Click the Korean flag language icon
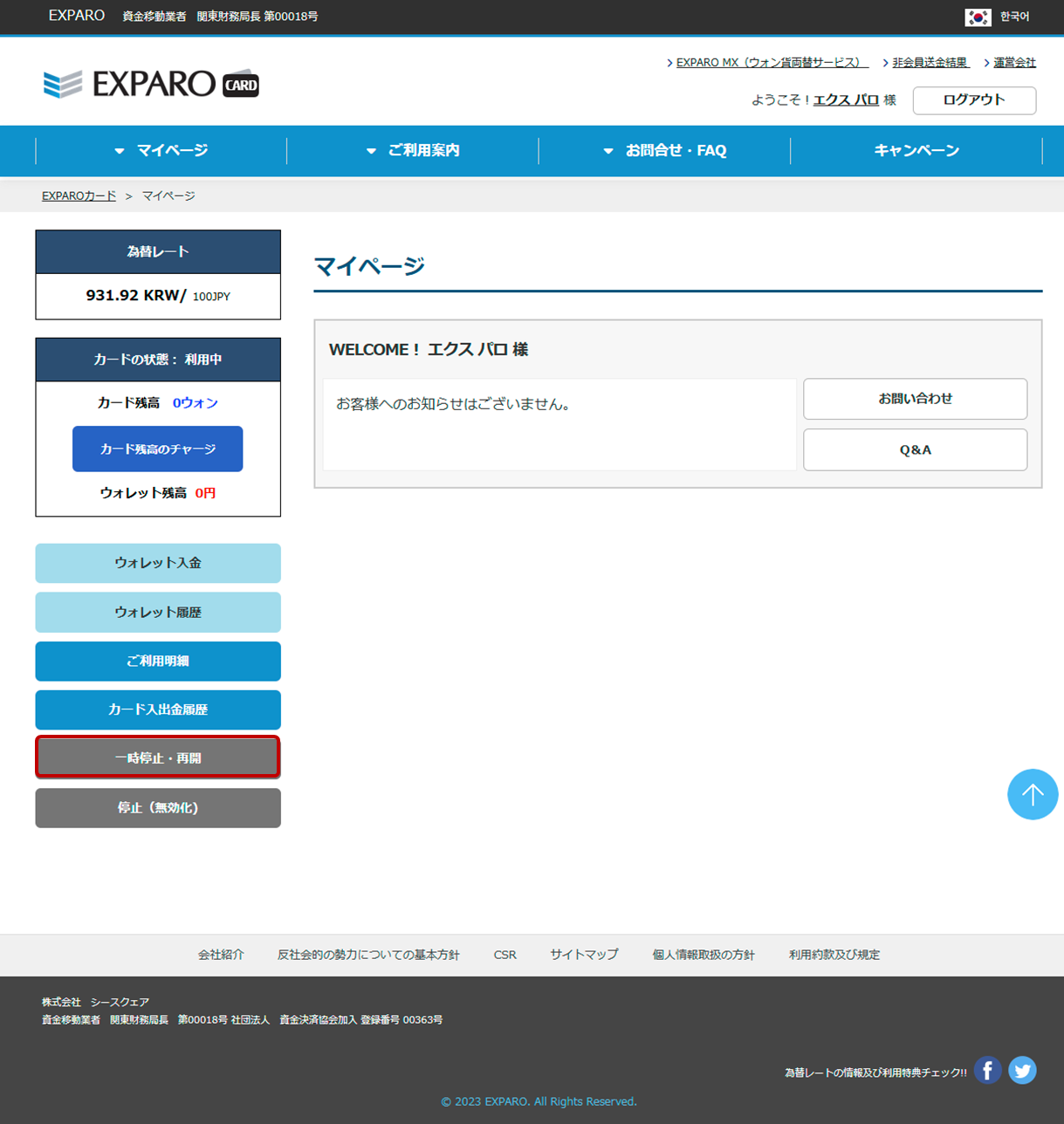Screen dimensions: 1064x1124 [x=978, y=17]
